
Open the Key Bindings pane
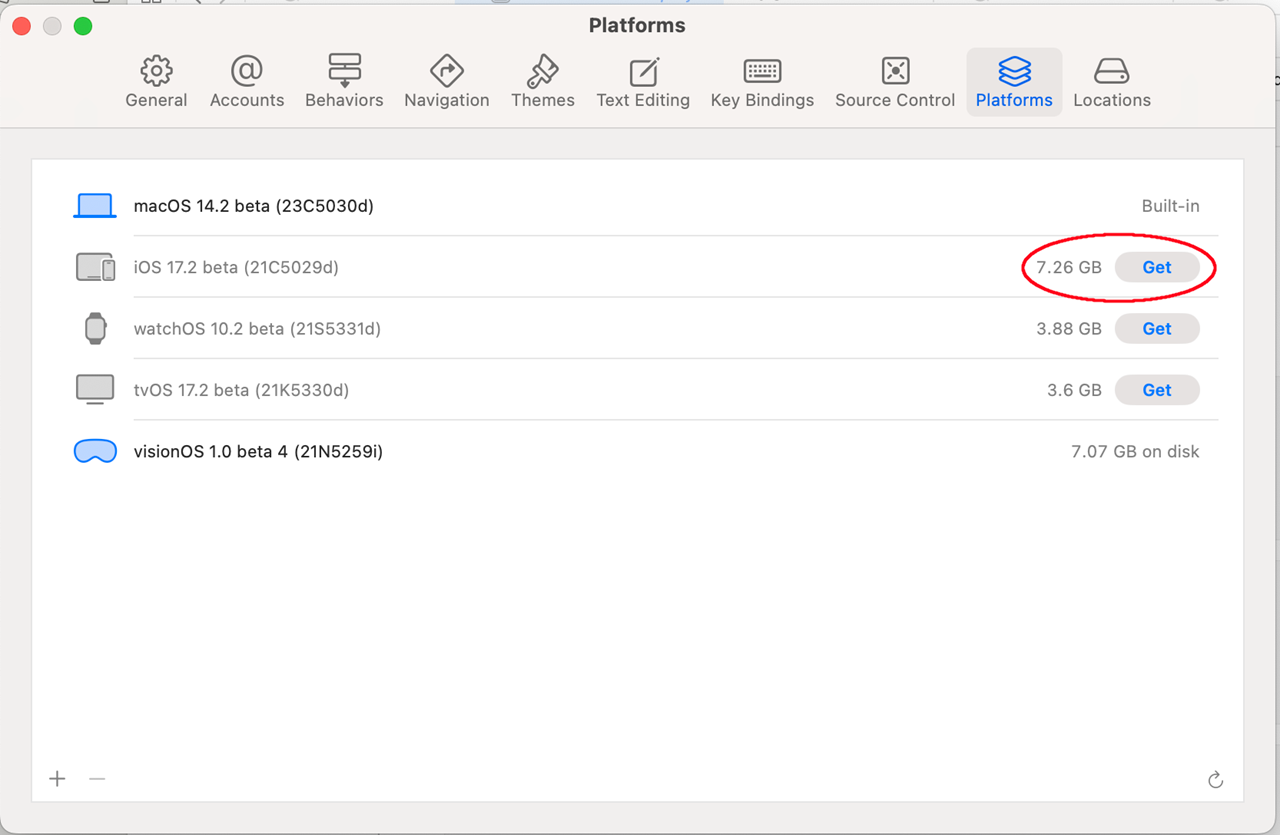[762, 82]
